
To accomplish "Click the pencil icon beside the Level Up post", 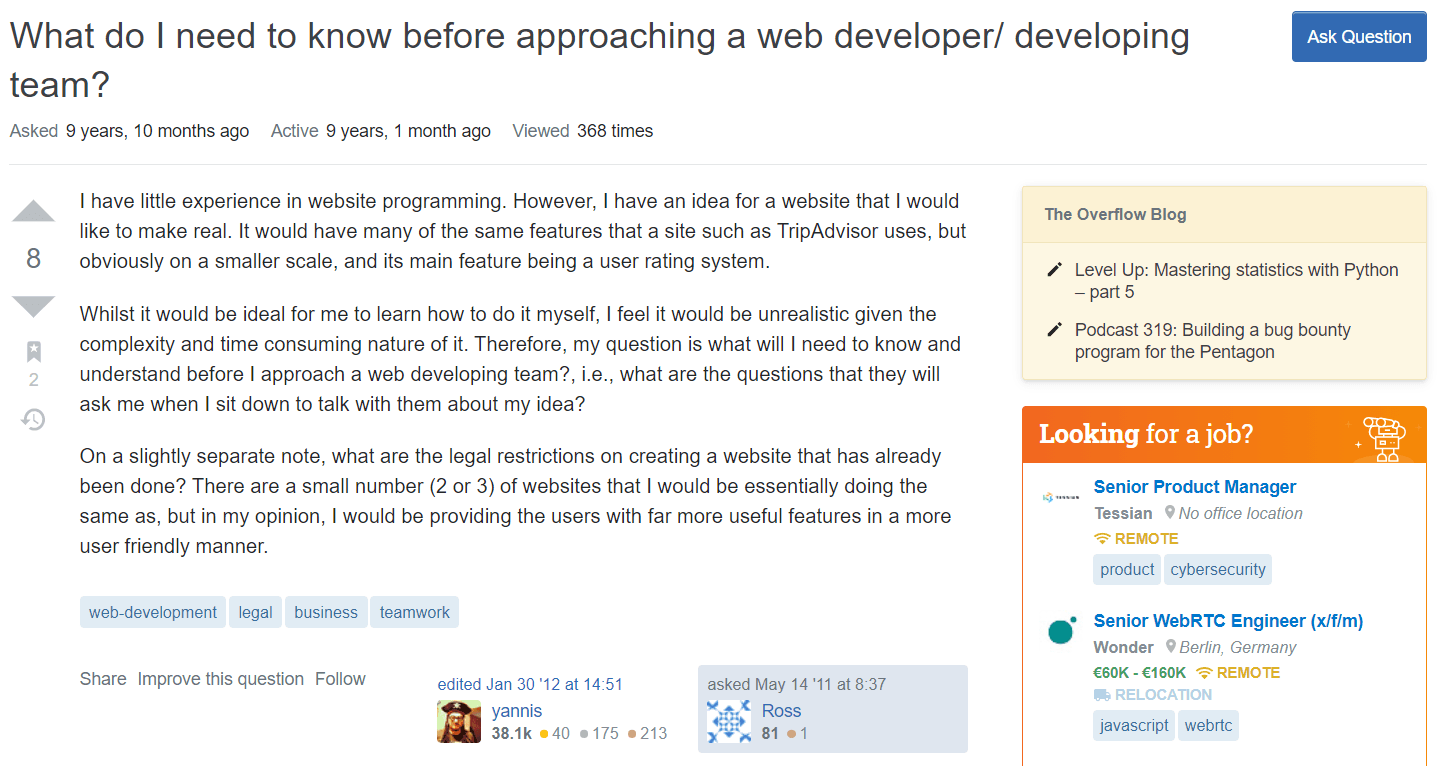I will click(x=1053, y=268).
